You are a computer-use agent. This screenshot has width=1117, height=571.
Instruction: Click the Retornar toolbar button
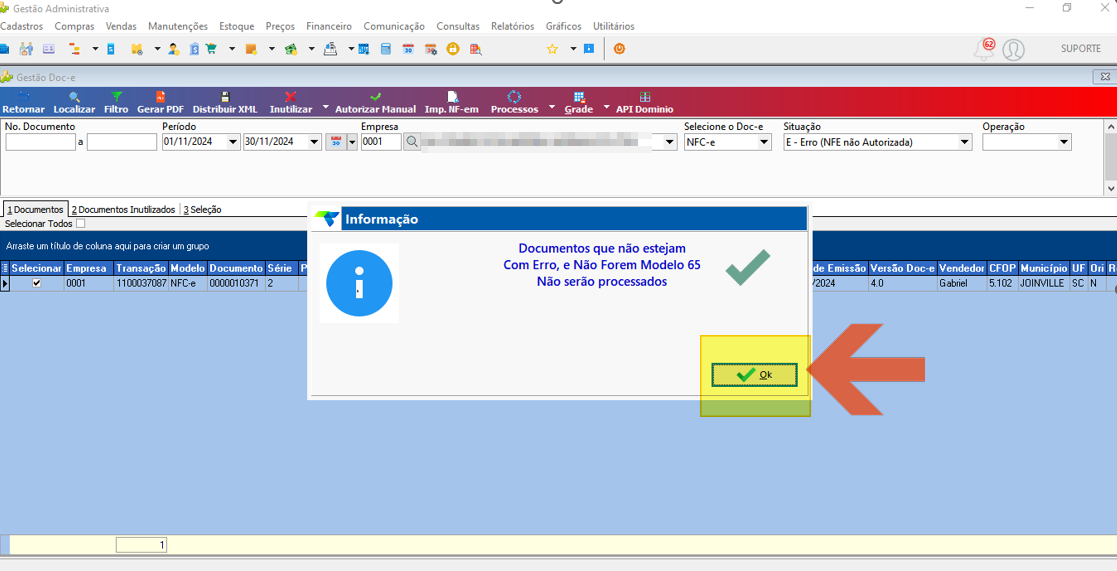point(24,103)
